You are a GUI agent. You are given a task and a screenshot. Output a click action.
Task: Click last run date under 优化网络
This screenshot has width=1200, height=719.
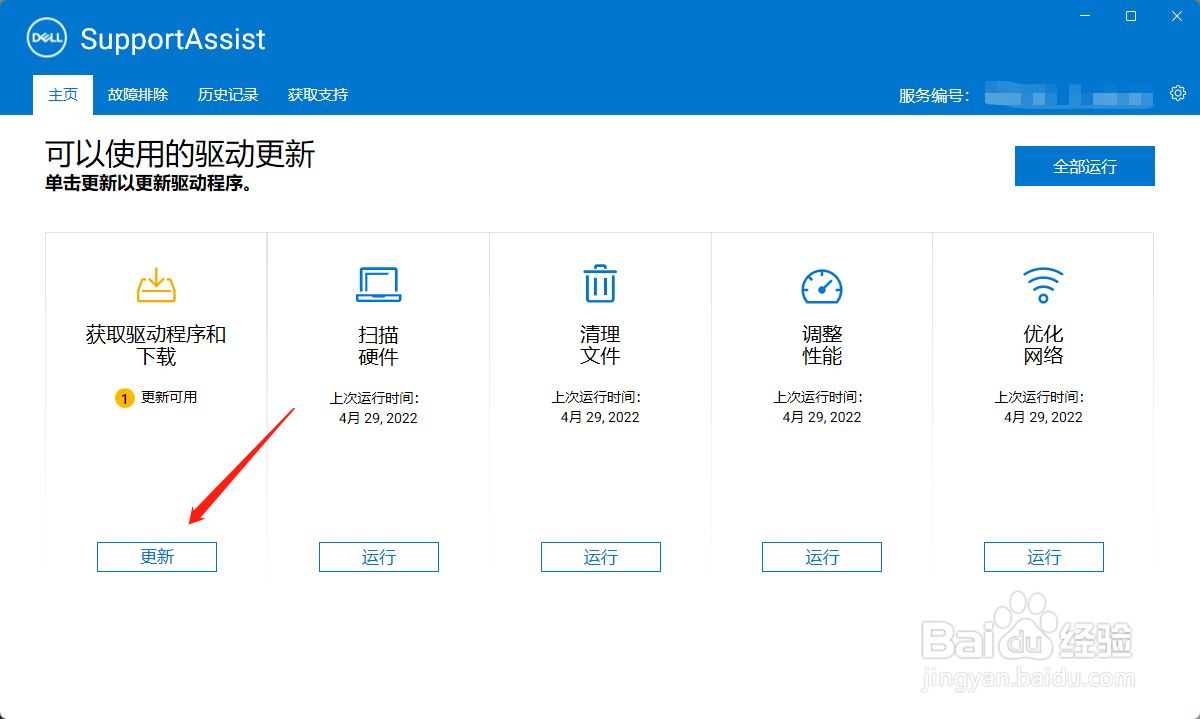pyautogui.click(x=1044, y=418)
